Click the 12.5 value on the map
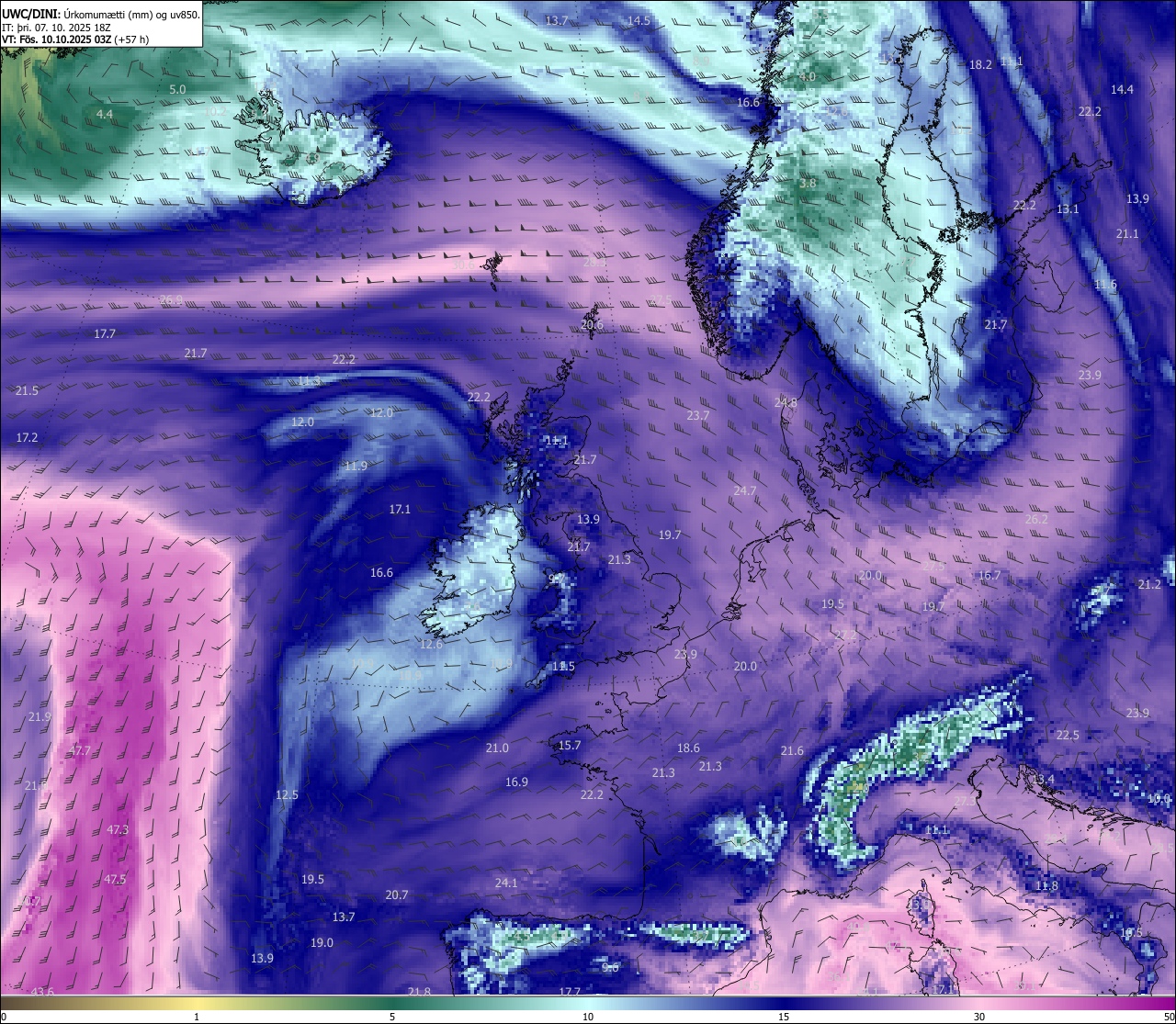The height and width of the screenshot is (1024, 1176). pyautogui.click(x=287, y=794)
